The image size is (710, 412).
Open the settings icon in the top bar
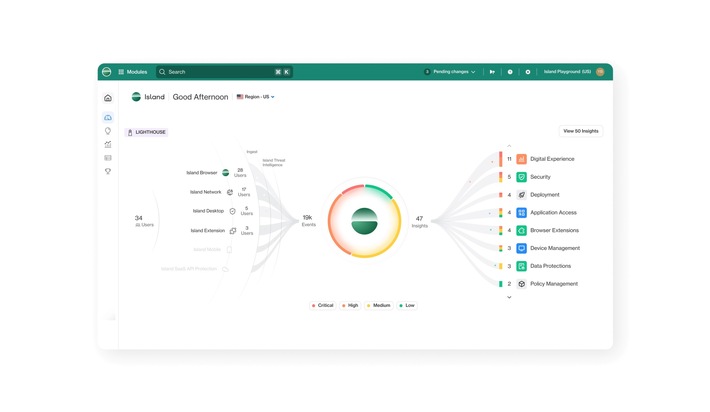click(x=528, y=72)
